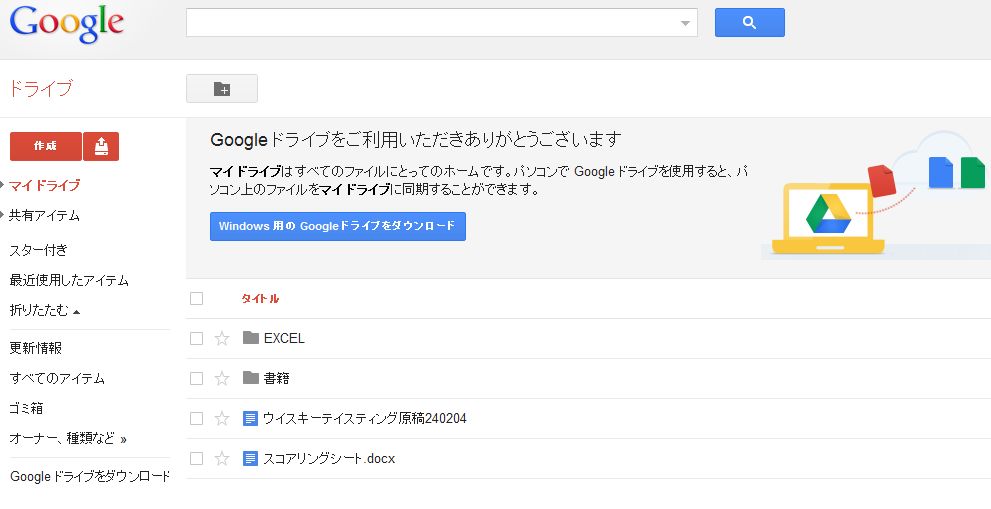Check the 書籍 folder checkbox
This screenshot has width=991, height=509.
197,378
